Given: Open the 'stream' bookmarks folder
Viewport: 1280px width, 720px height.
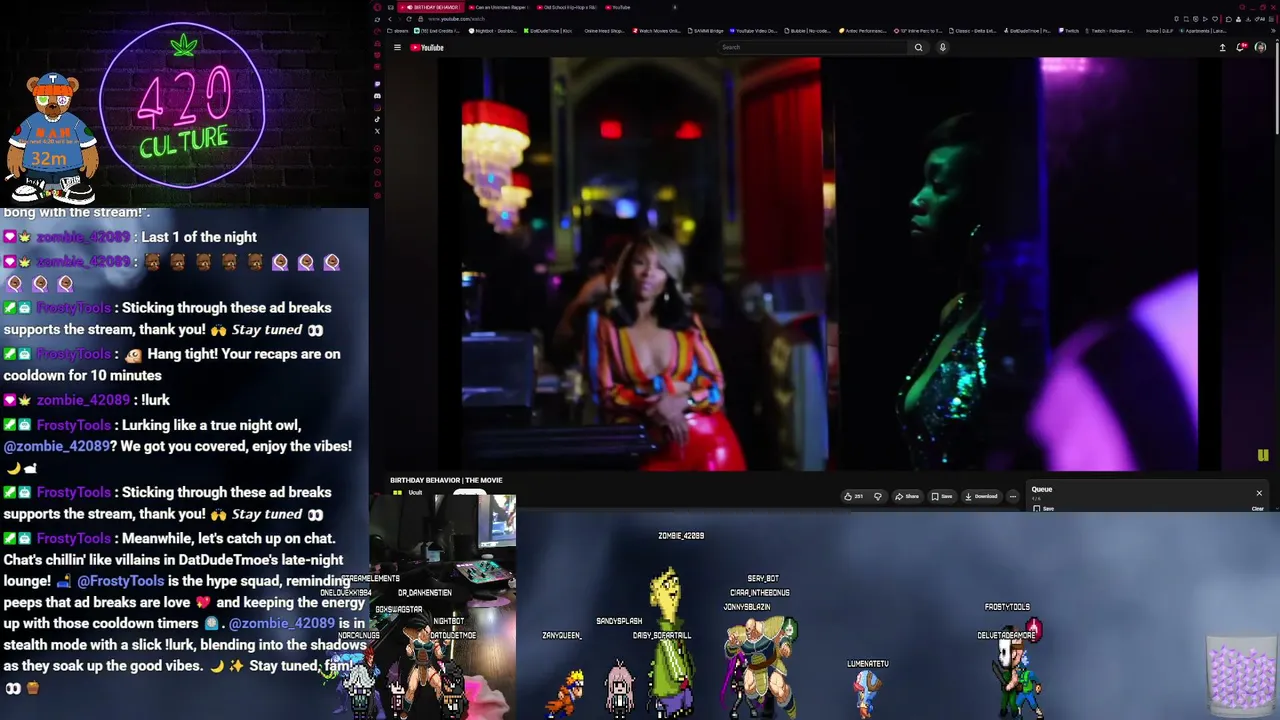Looking at the screenshot, I should 397,31.
